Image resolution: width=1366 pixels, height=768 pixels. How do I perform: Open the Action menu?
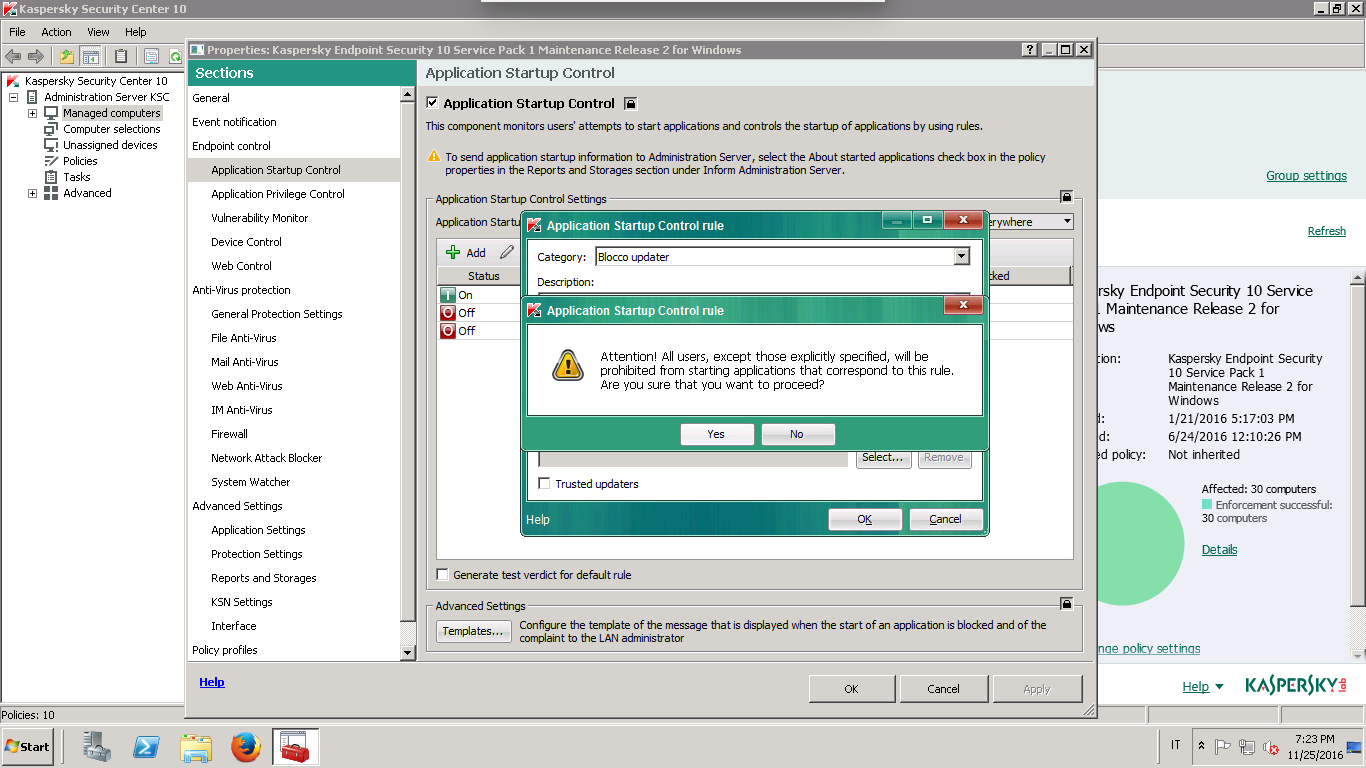56,32
